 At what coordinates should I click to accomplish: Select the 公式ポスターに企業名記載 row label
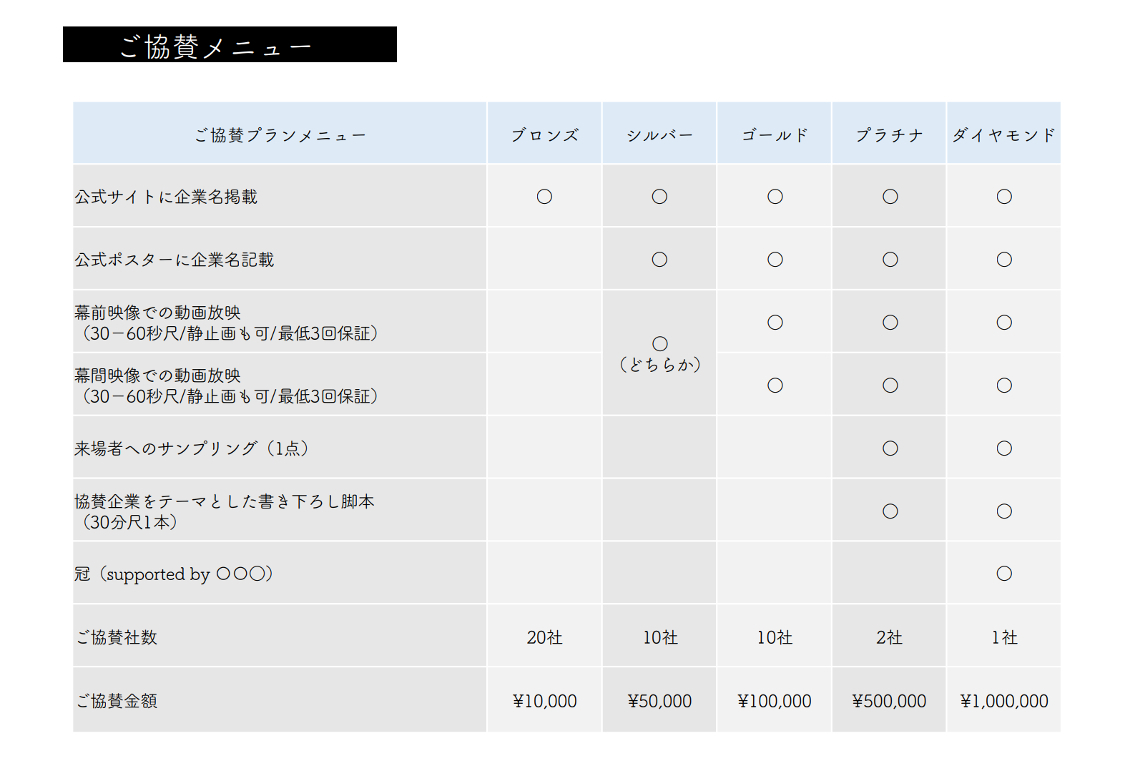coord(174,260)
